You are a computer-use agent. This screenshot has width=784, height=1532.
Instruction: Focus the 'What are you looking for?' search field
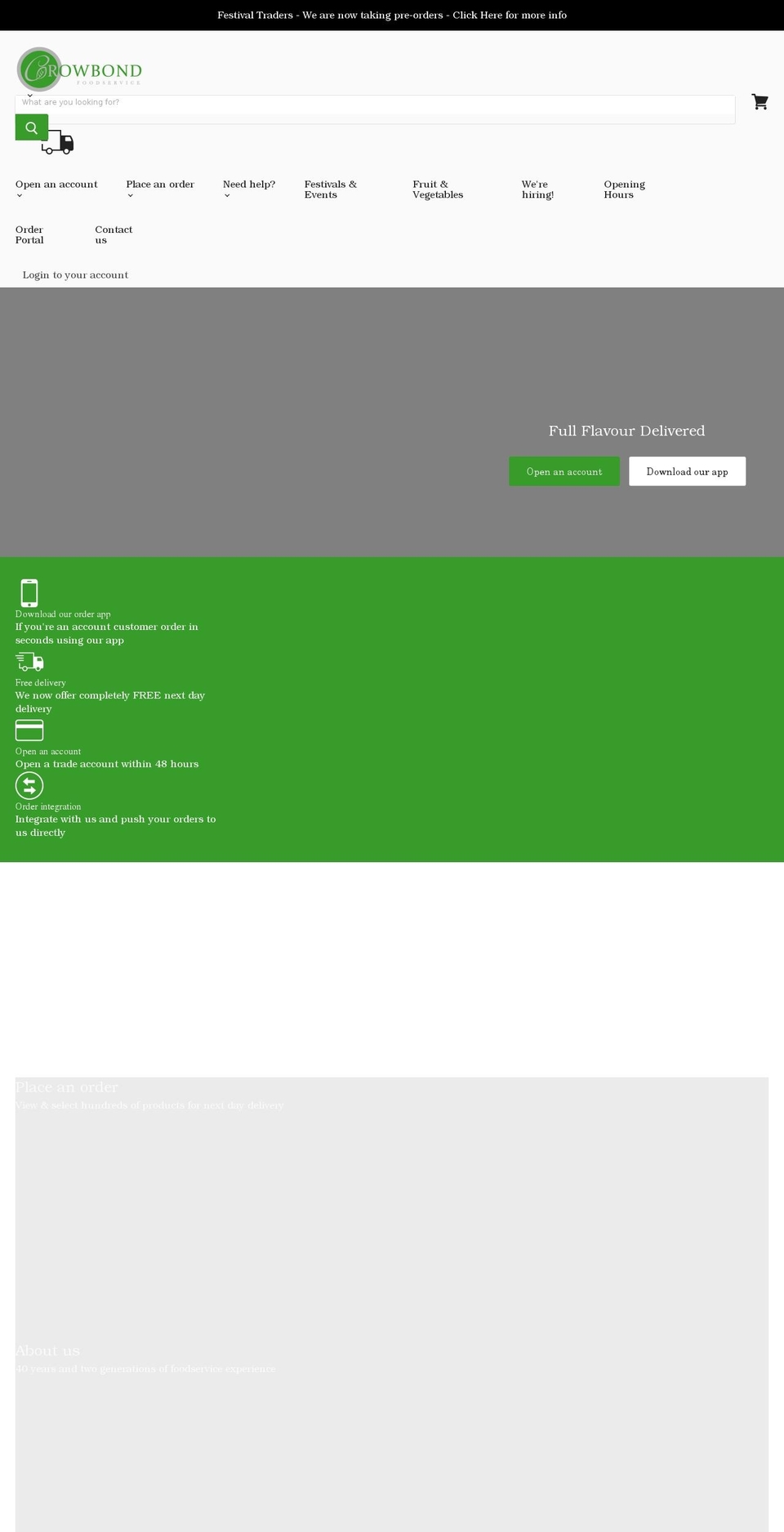click(375, 109)
